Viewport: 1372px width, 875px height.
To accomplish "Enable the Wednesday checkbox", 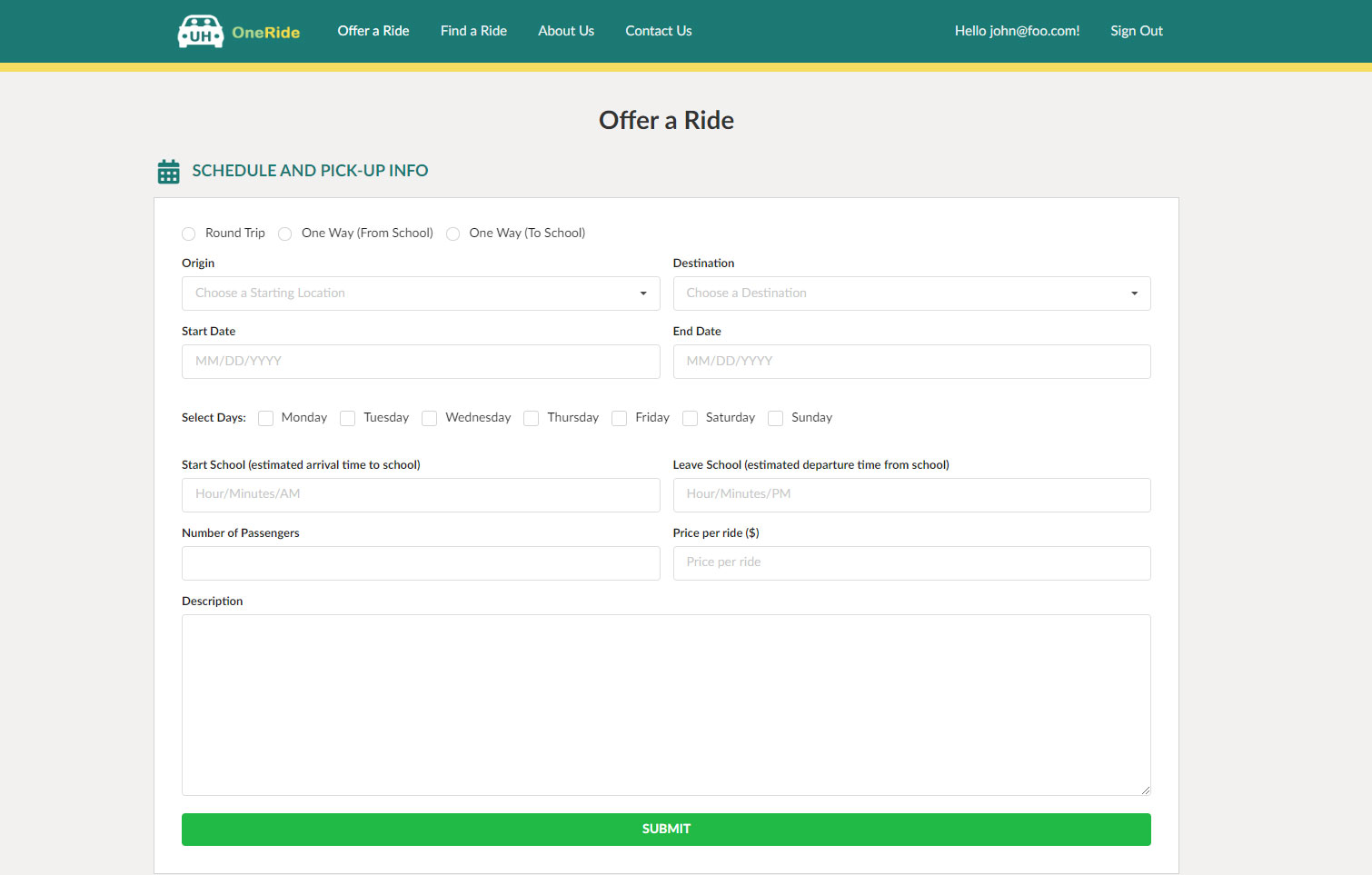I will [x=430, y=418].
